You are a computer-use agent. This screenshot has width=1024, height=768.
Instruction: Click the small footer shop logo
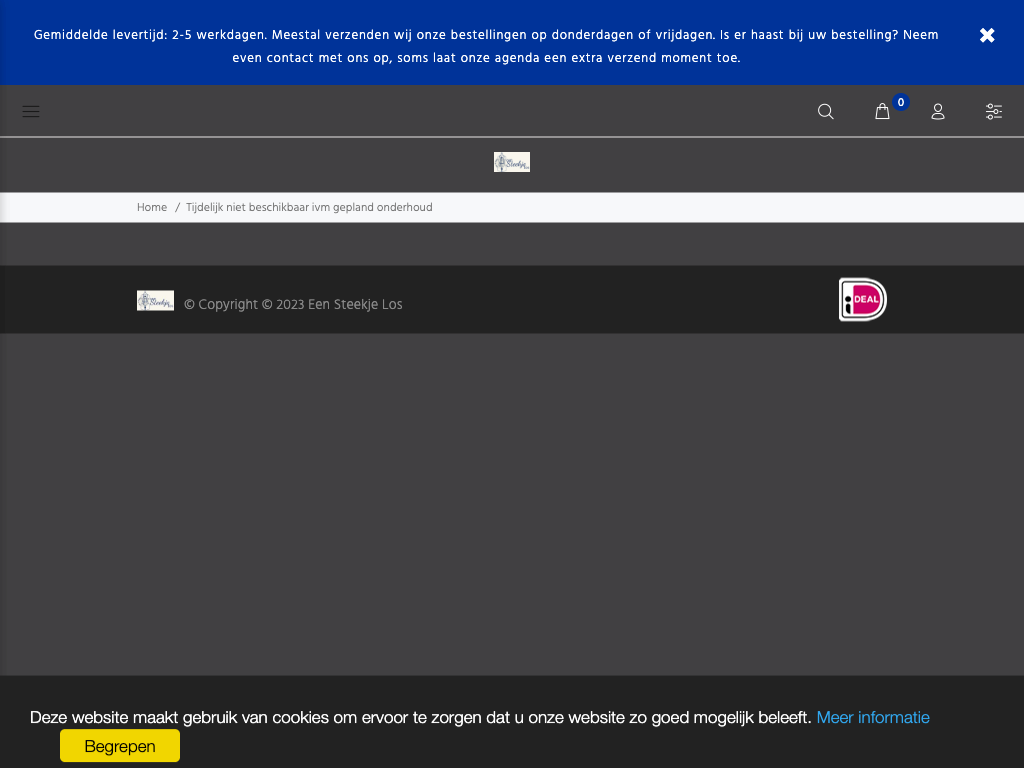(x=155, y=301)
